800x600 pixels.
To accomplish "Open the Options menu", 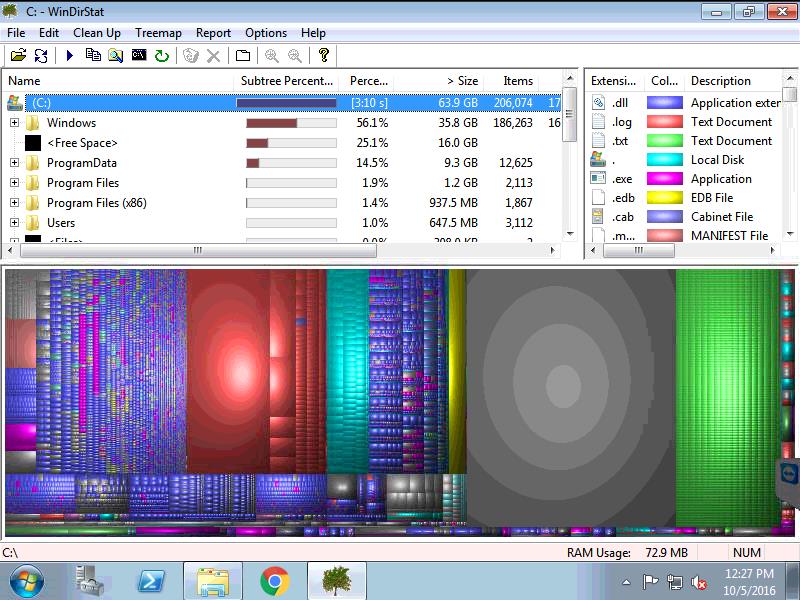I will click(266, 33).
